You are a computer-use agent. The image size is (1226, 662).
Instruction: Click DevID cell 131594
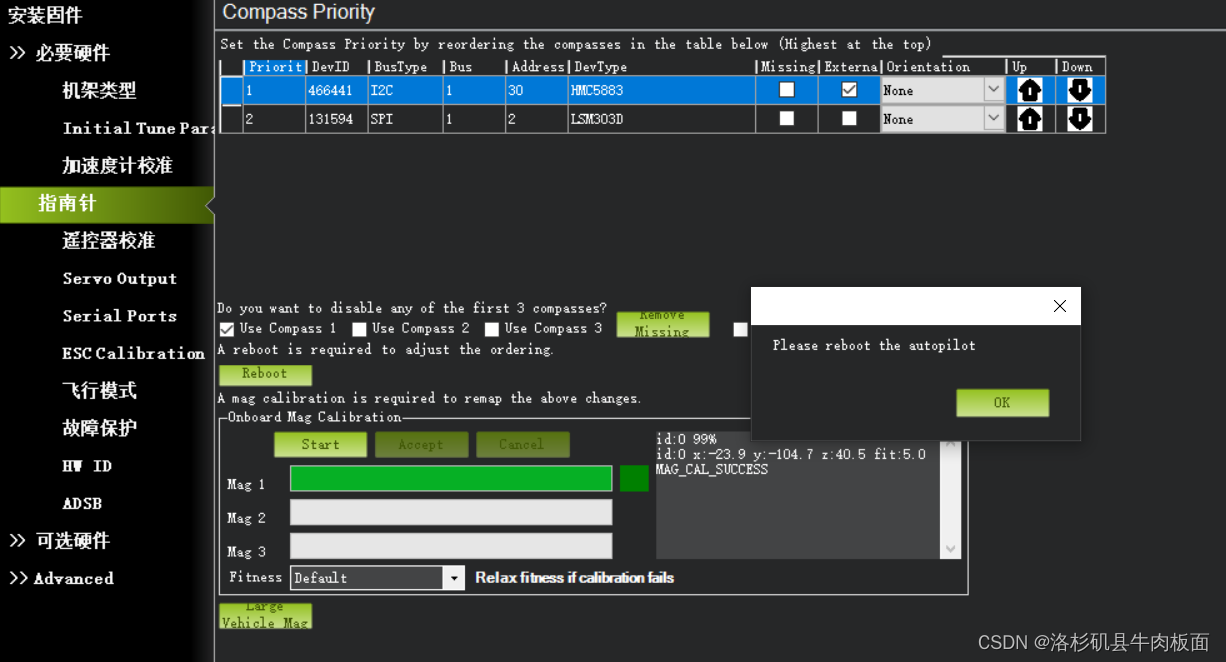(337, 119)
